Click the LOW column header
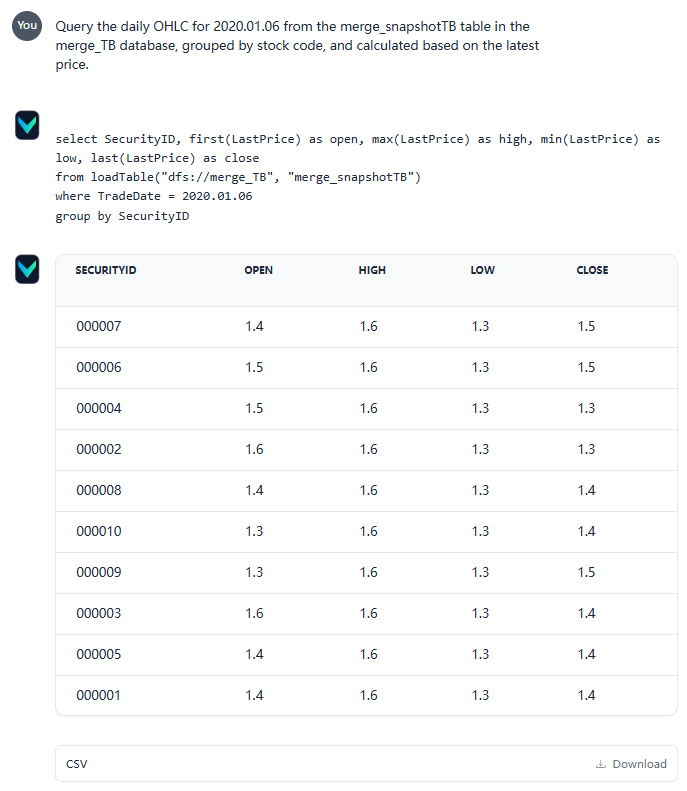This screenshot has width=687, height=791. pyautogui.click(x=482, y=270)
